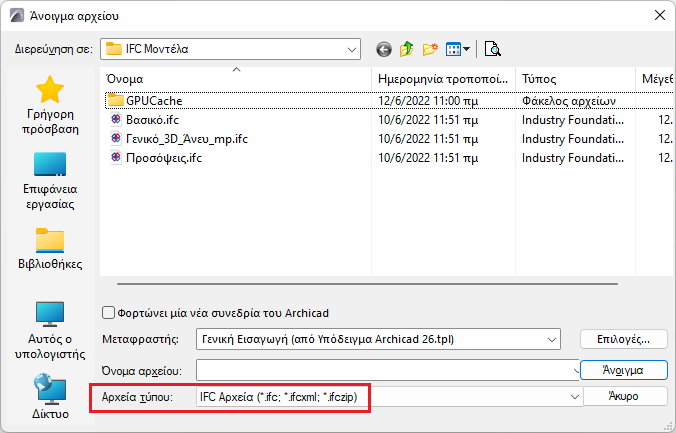Click the horizontal scrollbar of file list
Image resolution: width=676 pixels, height=433 pixels.
[367, 284]
